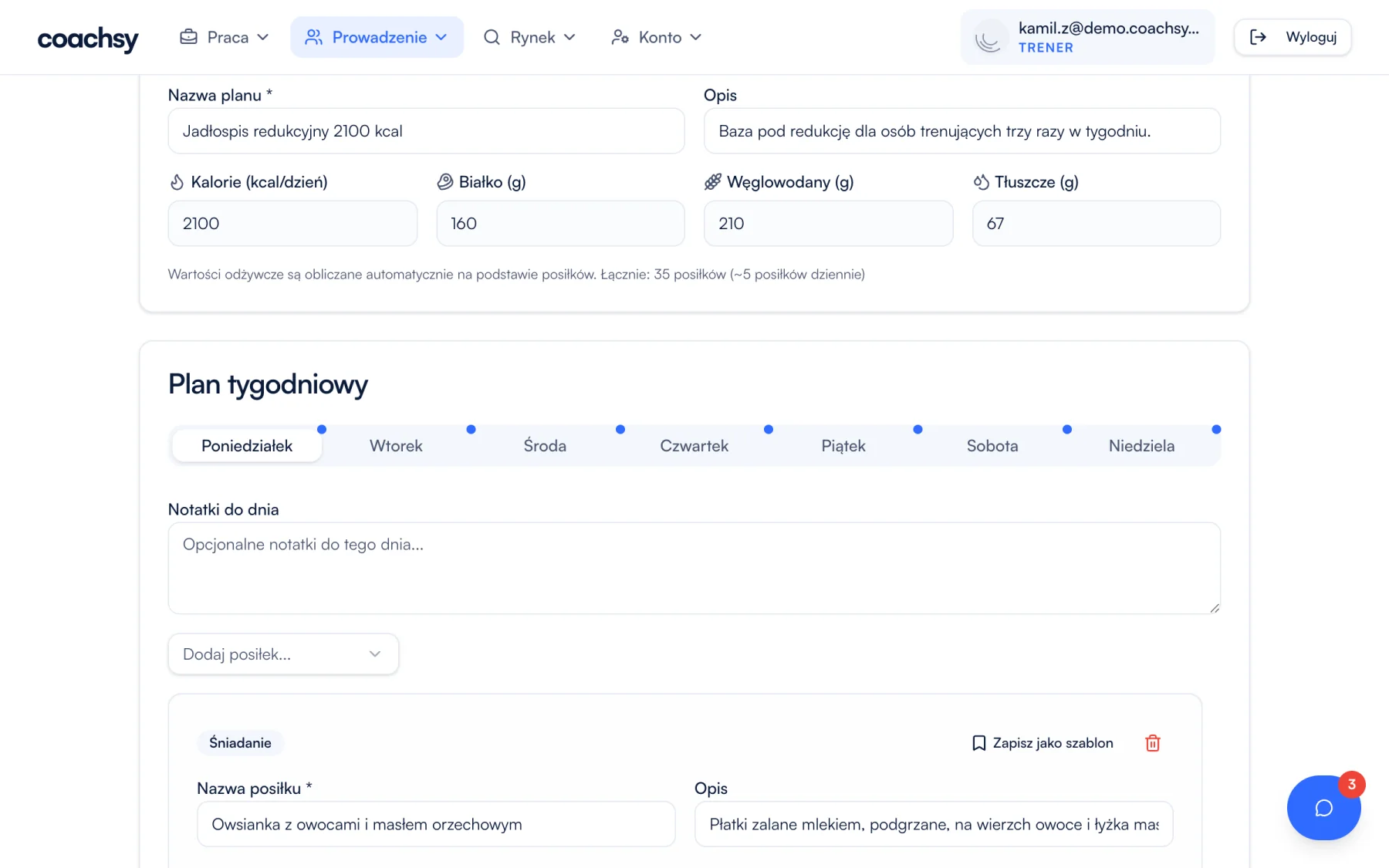Click the Białko (g) label

click(x=492, y=182)
